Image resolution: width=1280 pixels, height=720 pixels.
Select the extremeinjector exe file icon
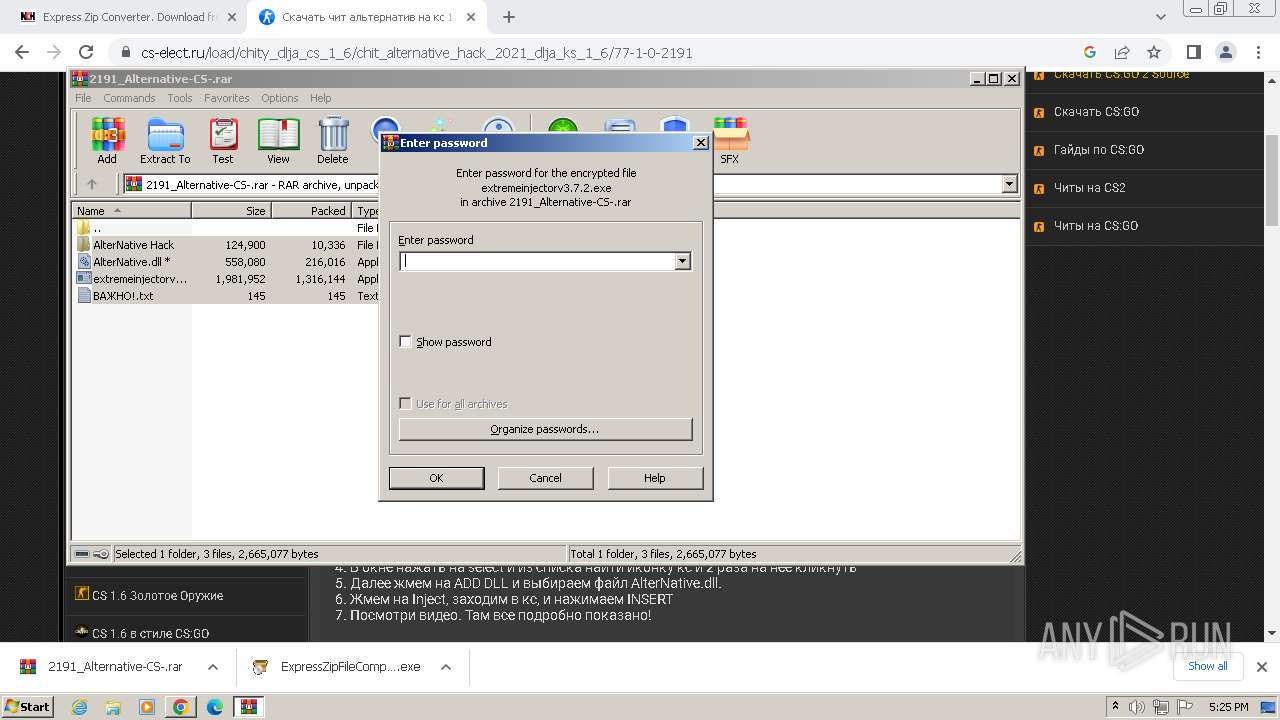point(84,279)
